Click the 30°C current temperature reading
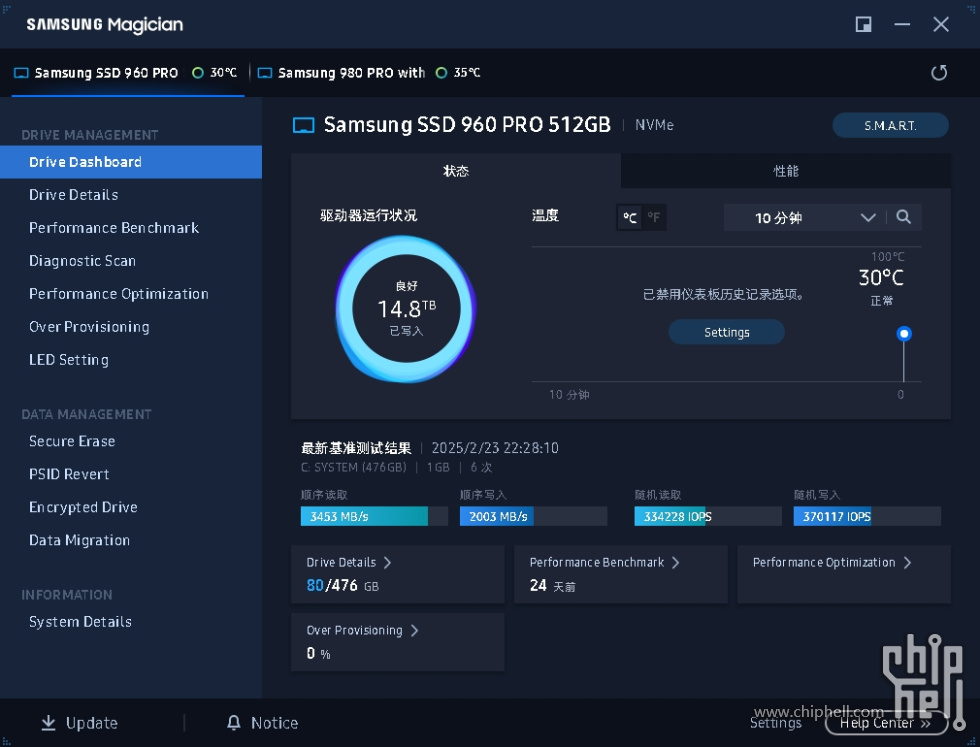This screenshot has height=747, width=980. click(x=881, y=278)
